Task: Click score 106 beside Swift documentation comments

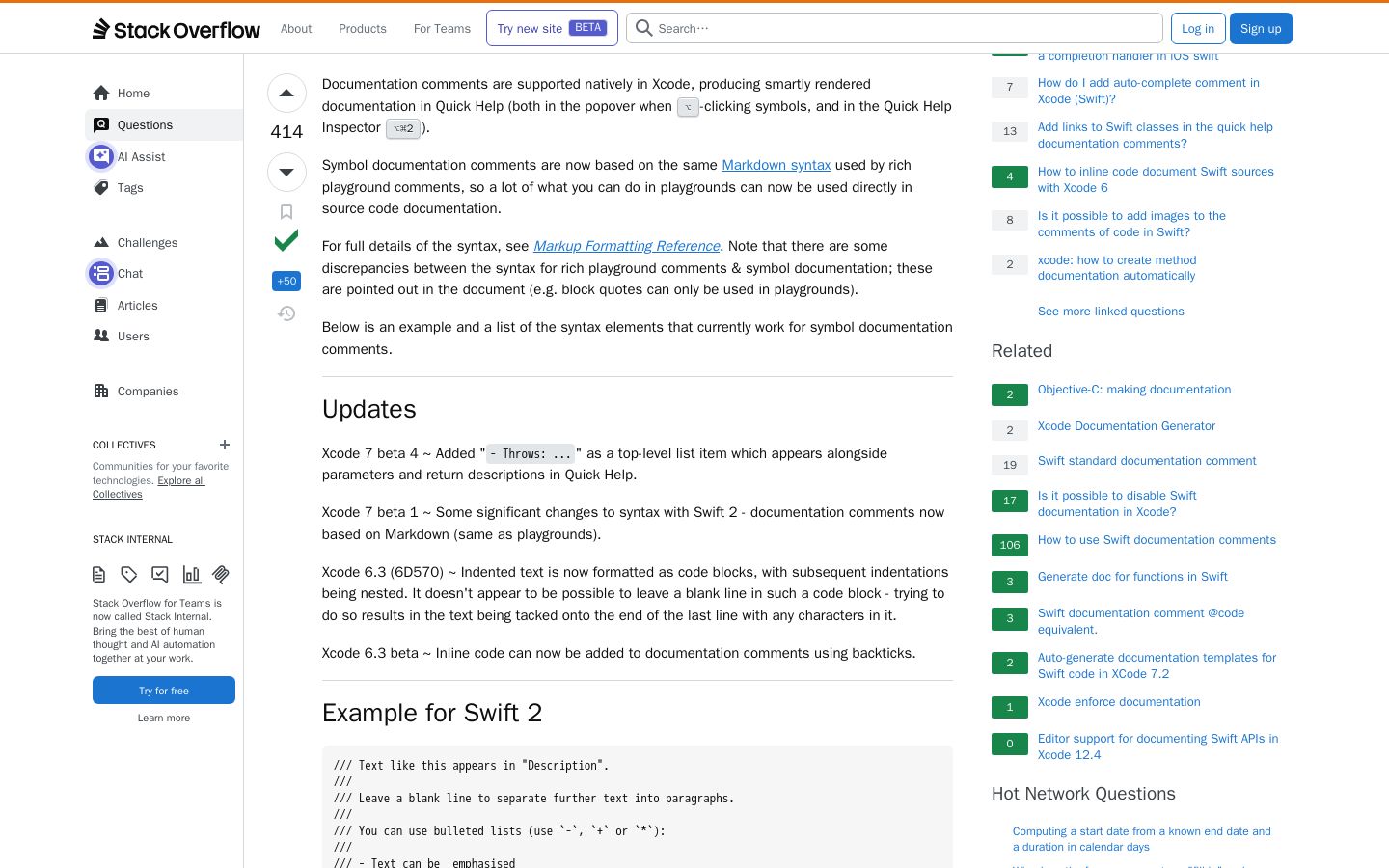Action: 1010,545
